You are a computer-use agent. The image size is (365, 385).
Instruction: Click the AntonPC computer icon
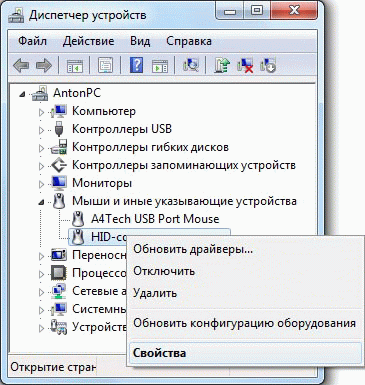(40, 93)
